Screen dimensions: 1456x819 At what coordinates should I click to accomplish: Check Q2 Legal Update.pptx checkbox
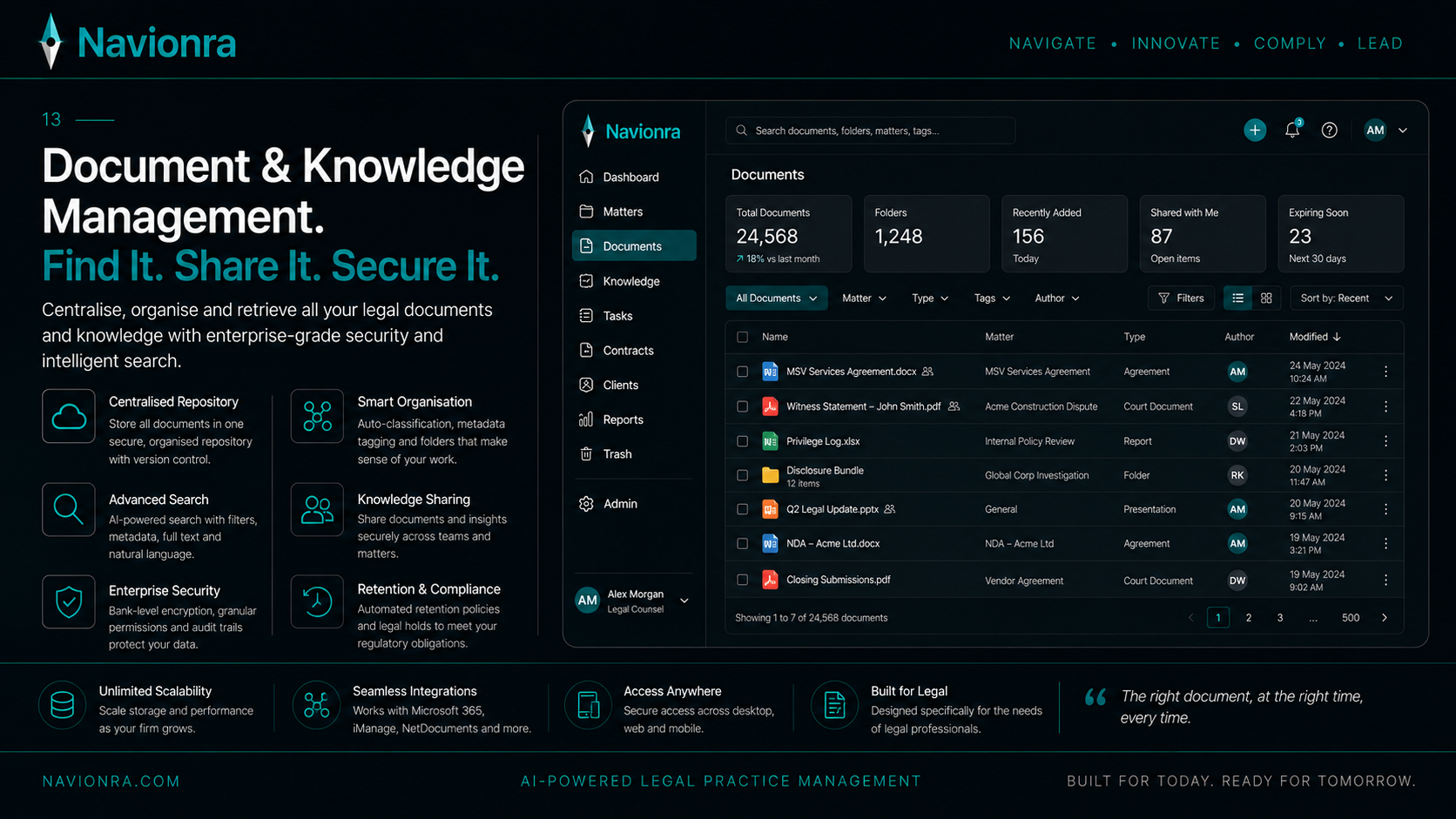pos(742,509)
